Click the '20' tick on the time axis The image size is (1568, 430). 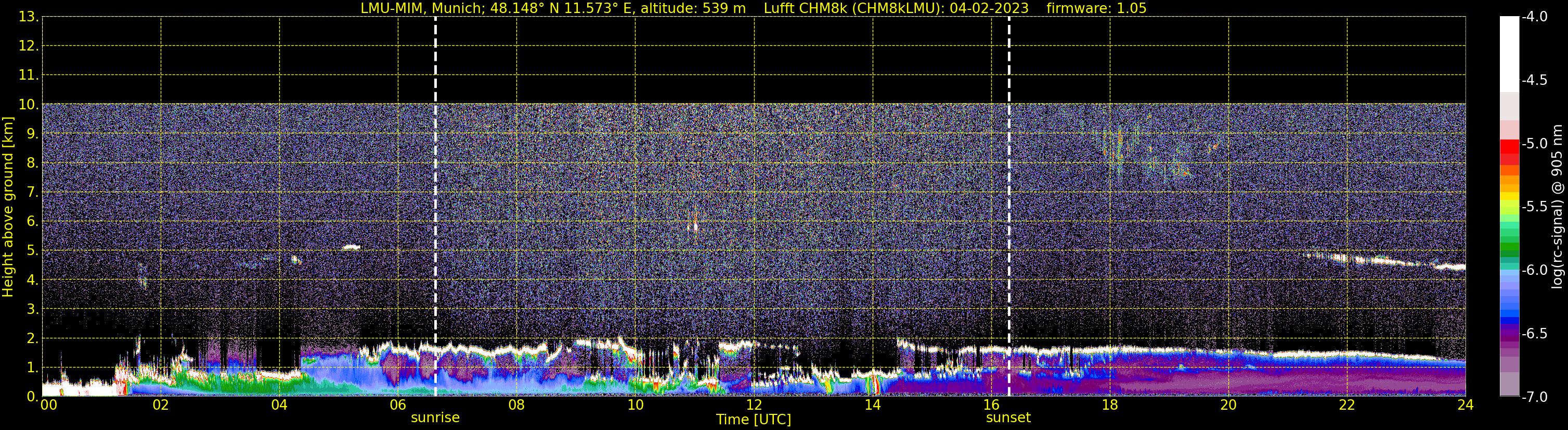pyautogui.click(x=1229, y=405)
